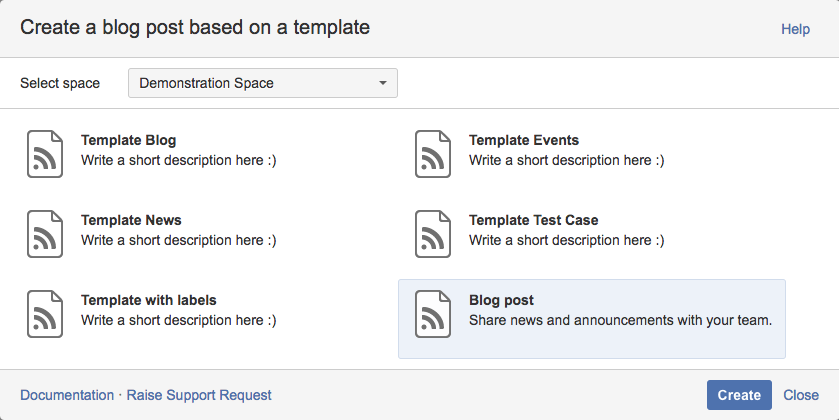Click the Template Test Case feed icon
The width and height of the screenshot is (839, 420).
tap(433, 232)
